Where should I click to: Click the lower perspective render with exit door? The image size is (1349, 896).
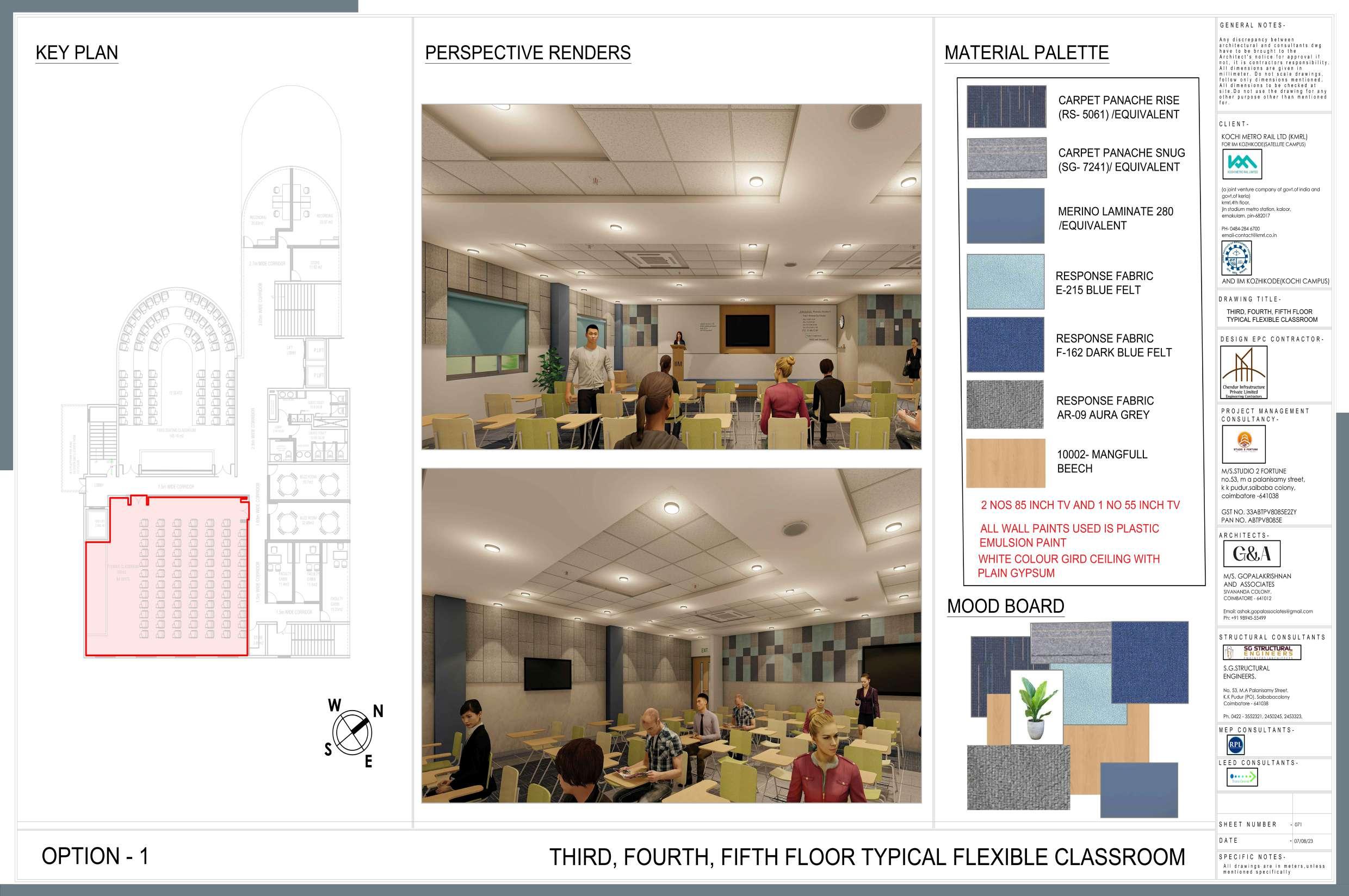coord(672,636)
